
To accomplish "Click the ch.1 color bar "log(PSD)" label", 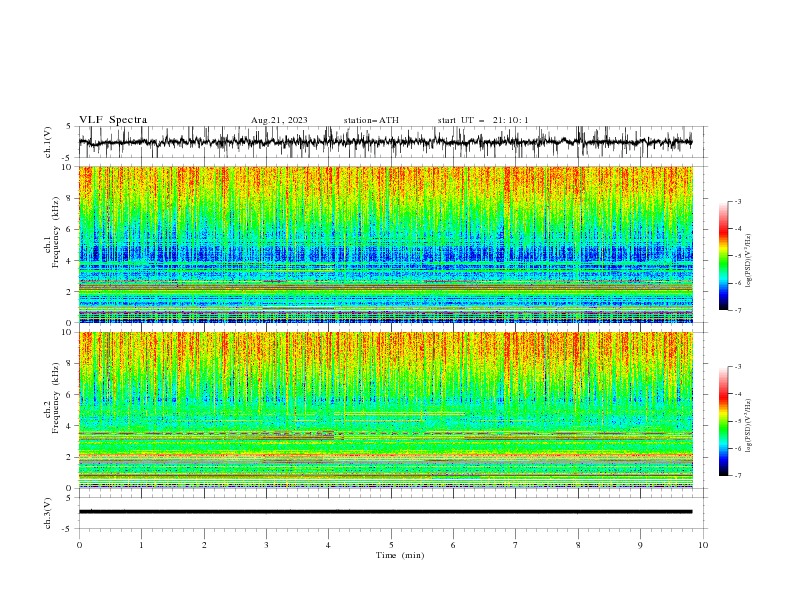I will pyautogui.click(x=749, y=261).
